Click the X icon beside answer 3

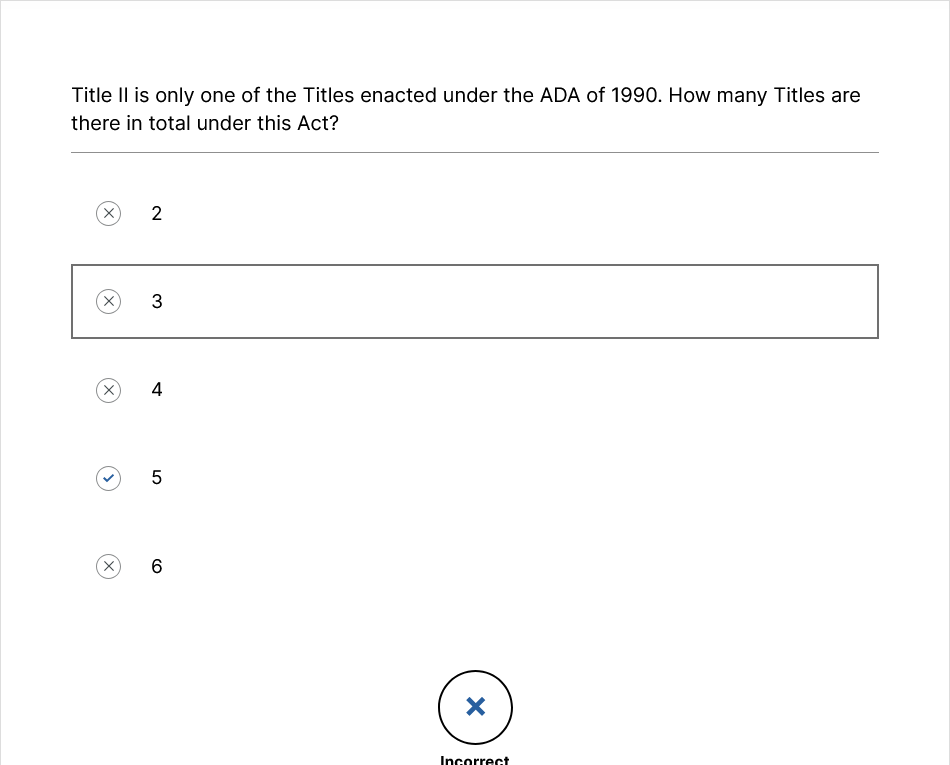point(108,302)
